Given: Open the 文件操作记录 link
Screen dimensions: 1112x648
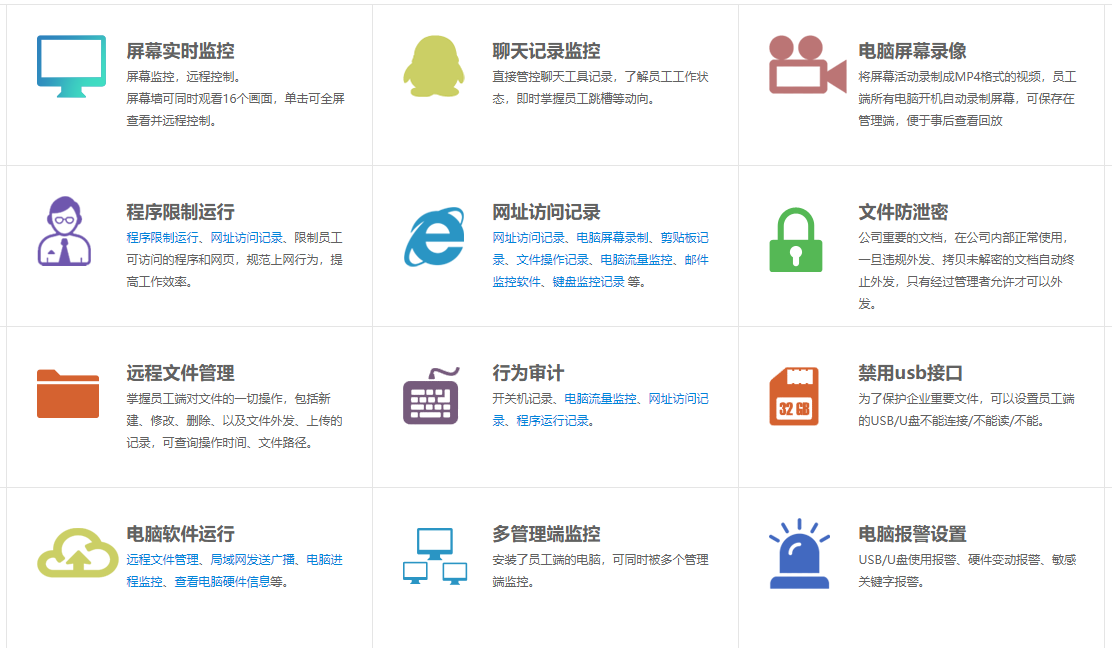Looking at the screenshot, I should tap(552, 260).
